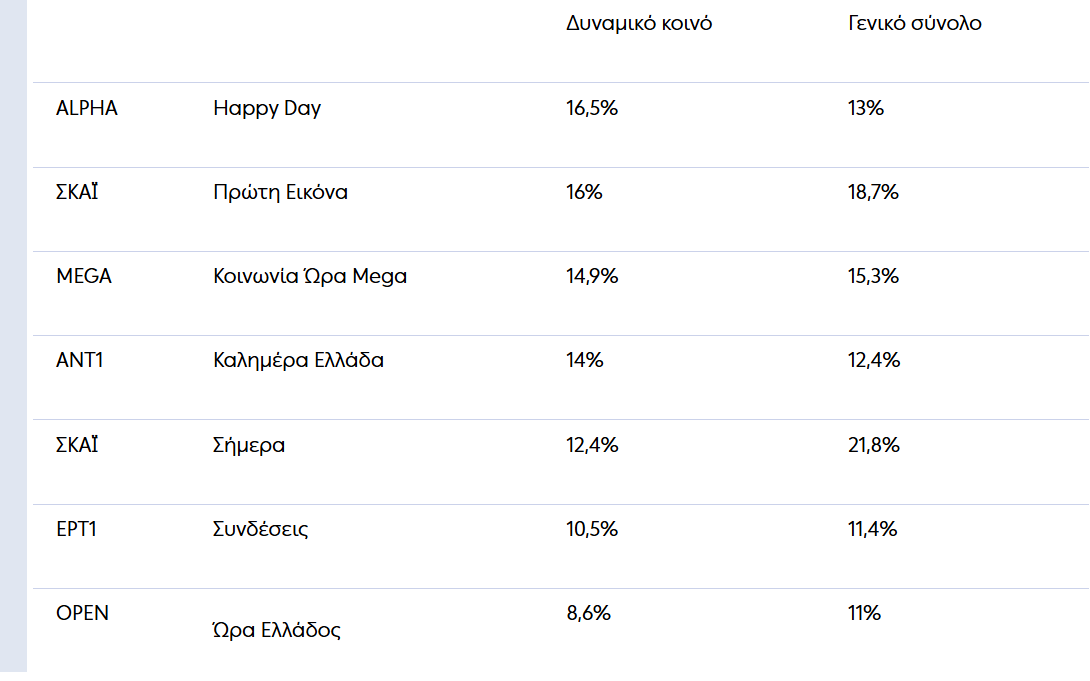Screen dimensions: 1090x681
Task: Click the Πρώτη Εικόνα show name
Action: pos(281,192)
